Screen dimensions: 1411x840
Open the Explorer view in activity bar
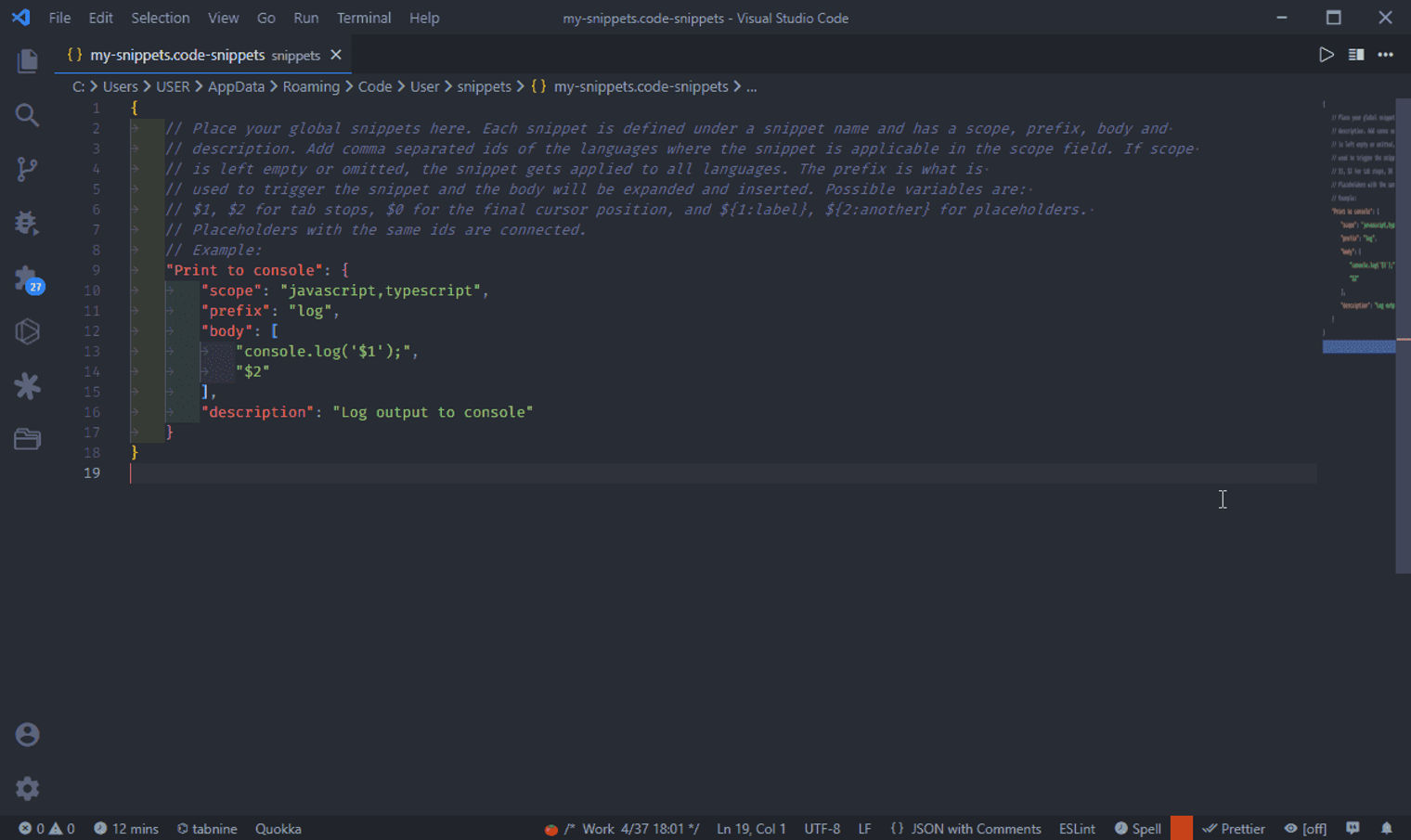[x=27, y=61]
